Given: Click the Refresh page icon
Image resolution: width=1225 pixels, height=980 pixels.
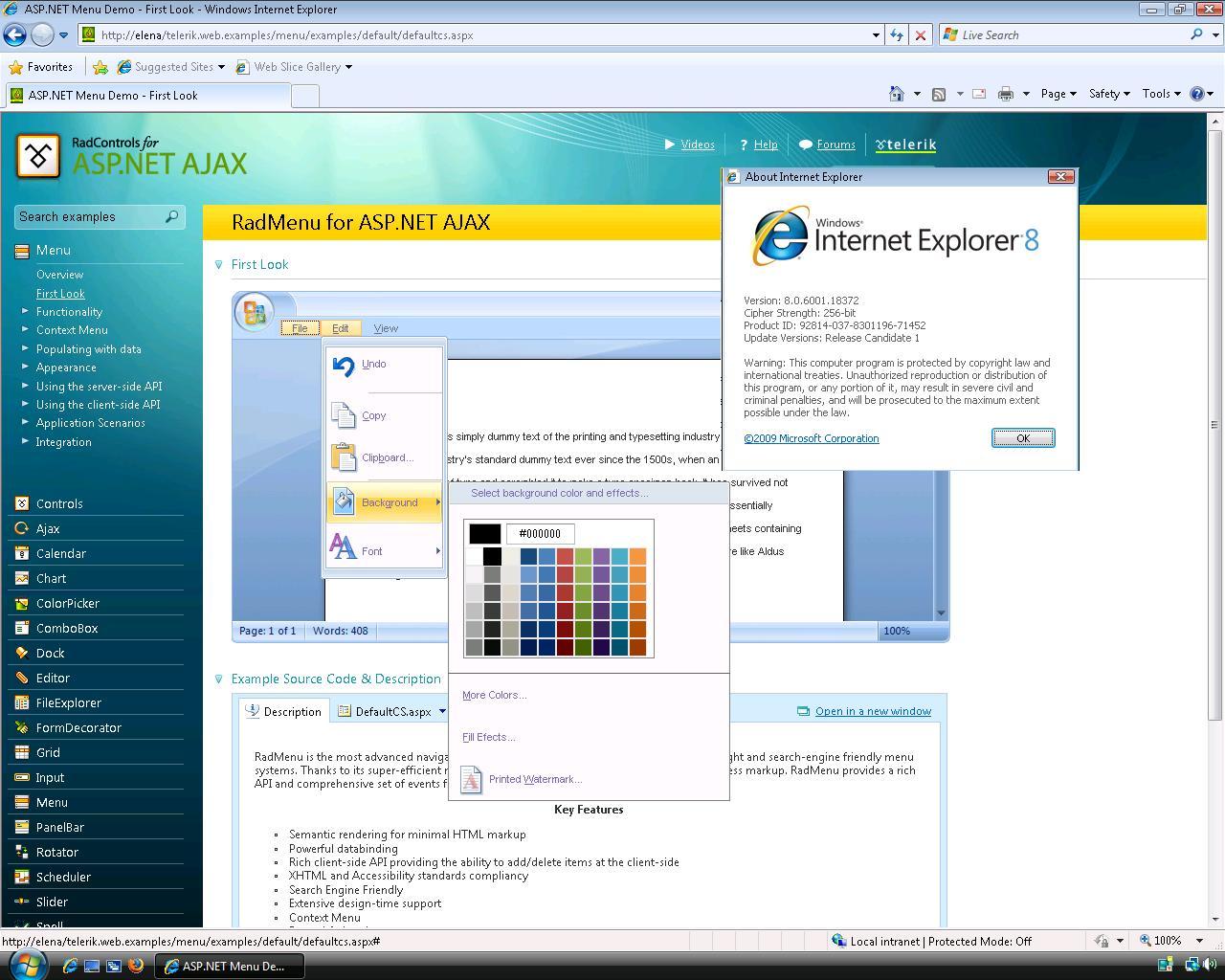Looking at the screenshot, I should tap(897, 35).
